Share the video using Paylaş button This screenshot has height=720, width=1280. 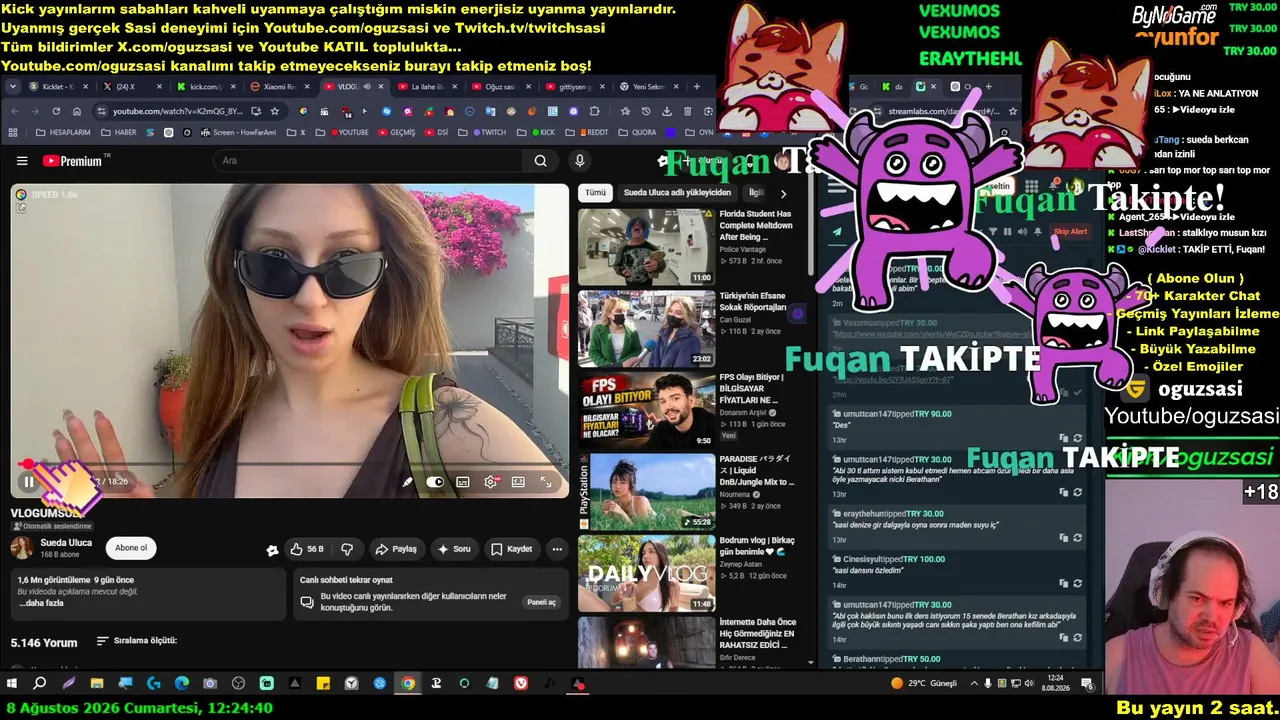(396, 549)
